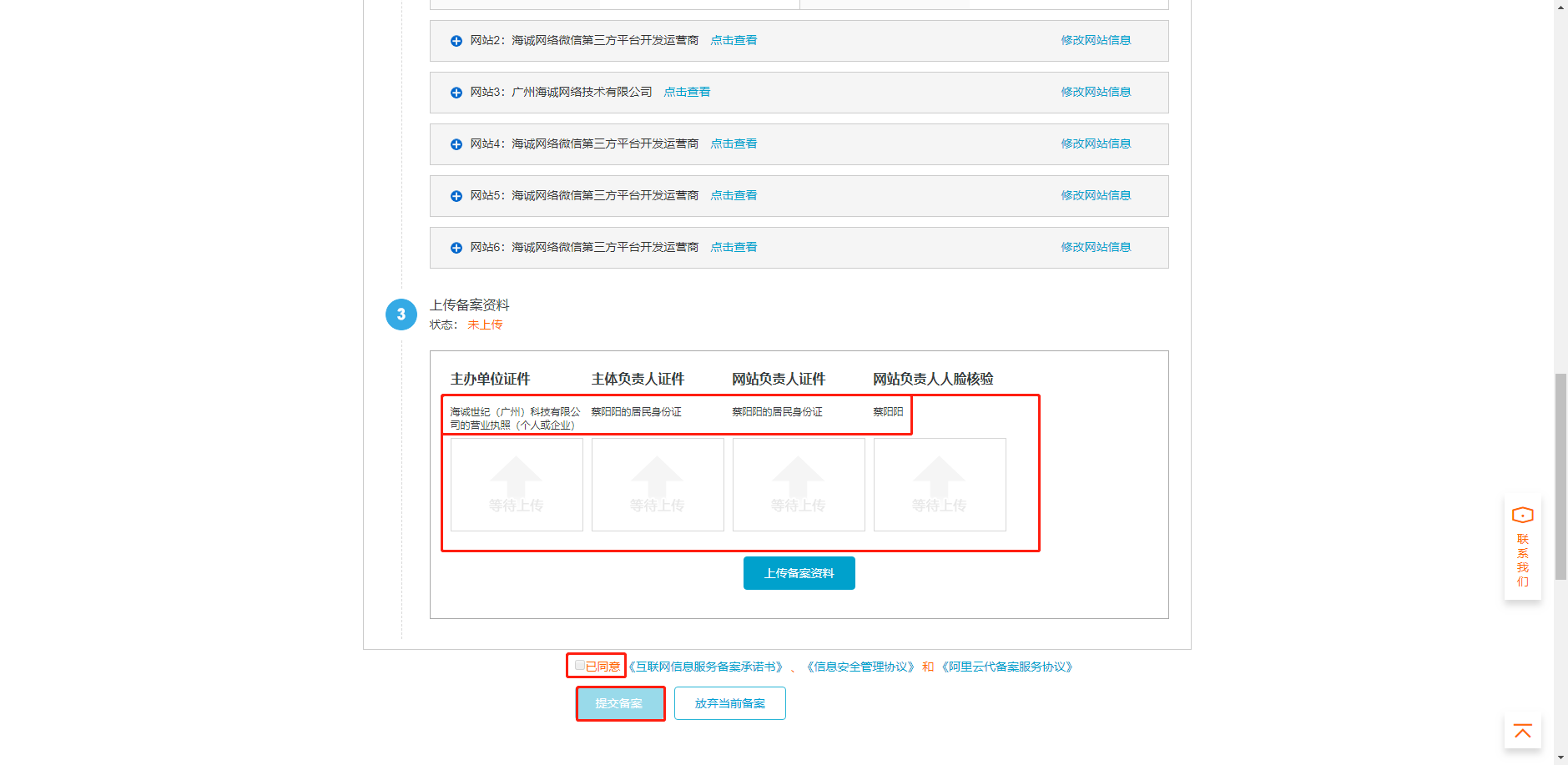
Task: Click the back-to-top arrow icon
Action: 1523,732
